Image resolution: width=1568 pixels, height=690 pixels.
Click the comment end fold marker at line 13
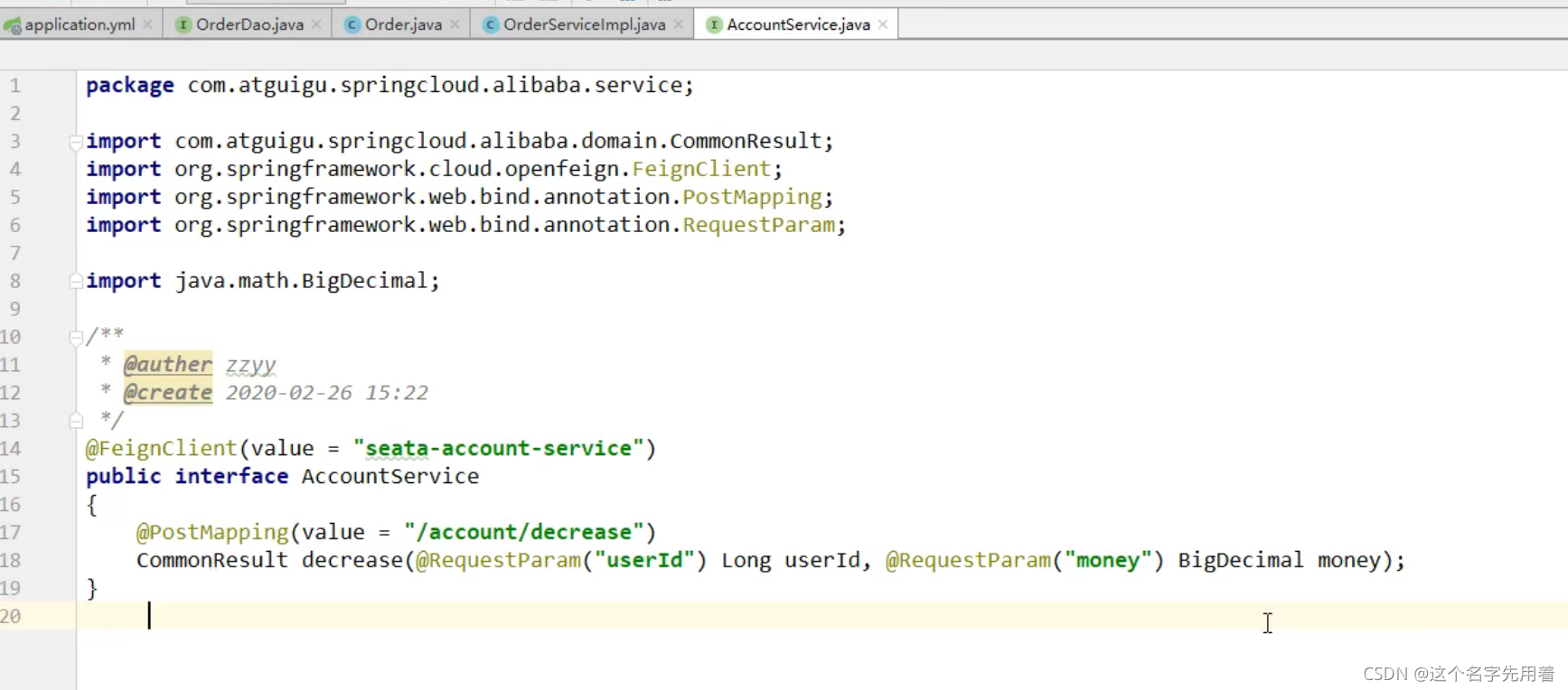tap(76, 421)
